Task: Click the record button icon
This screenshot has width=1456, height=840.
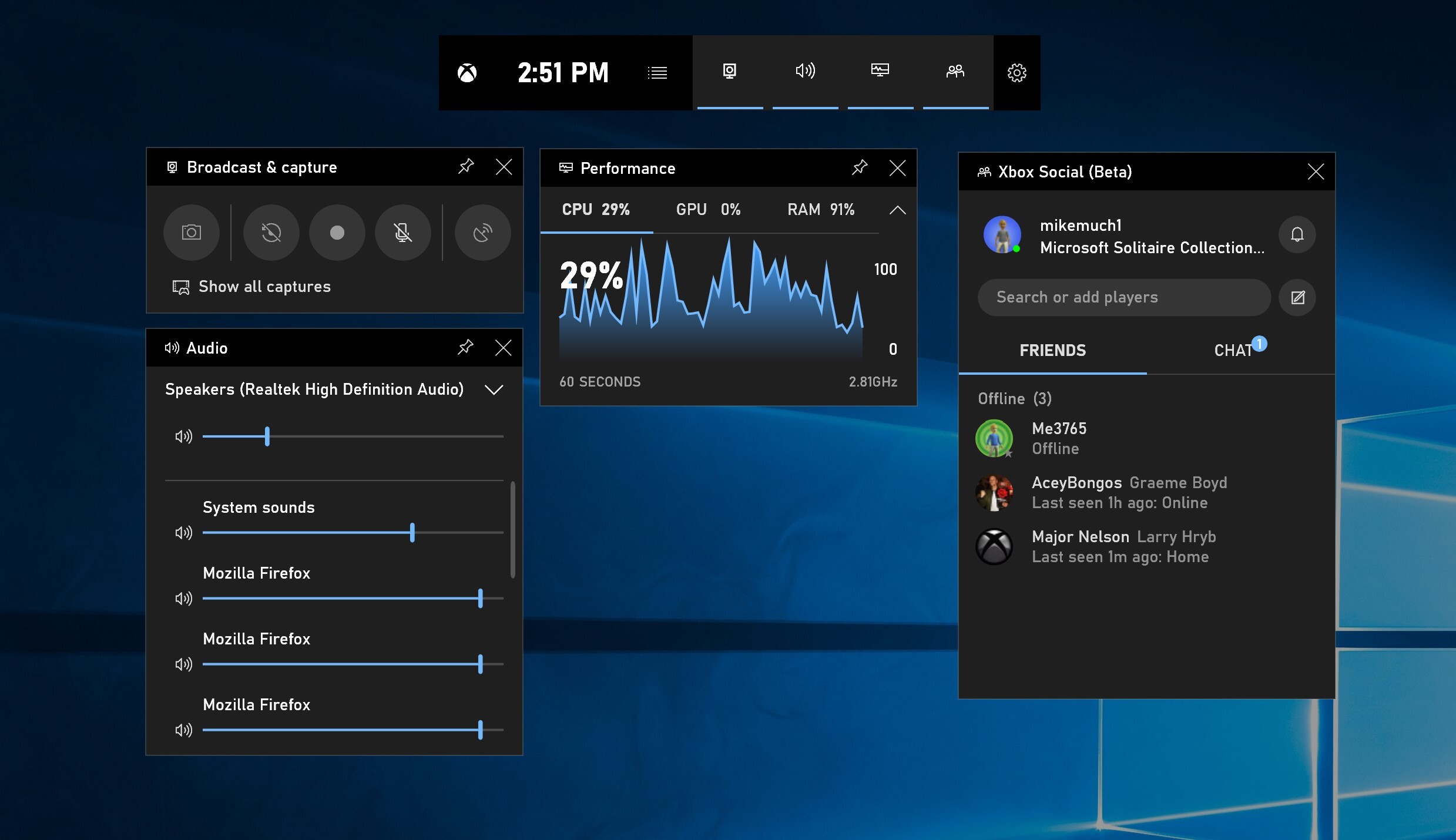Action: point(336,232)
